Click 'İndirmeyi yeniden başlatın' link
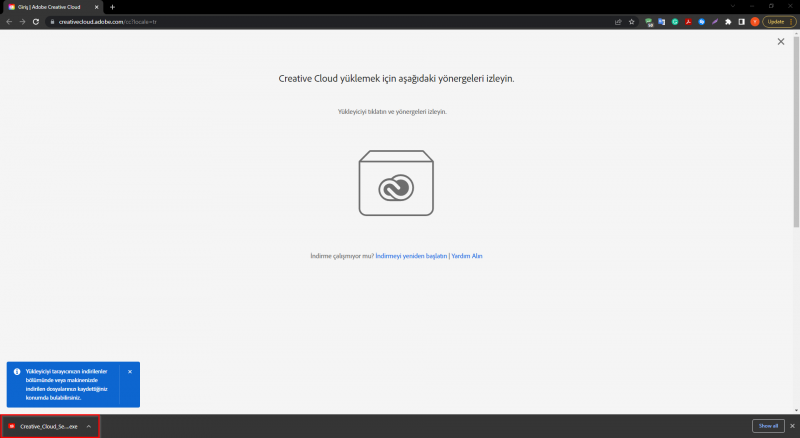The image size is (800, 438). pos(411,256)
